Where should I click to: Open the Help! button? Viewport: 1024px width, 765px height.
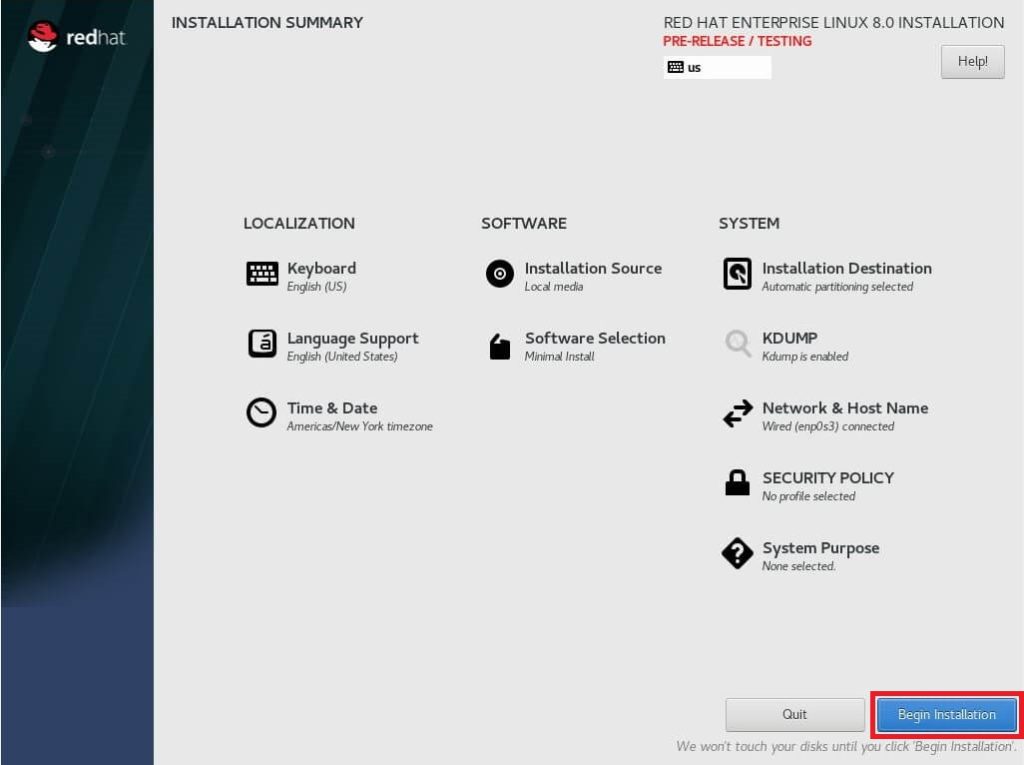point(972,62)
